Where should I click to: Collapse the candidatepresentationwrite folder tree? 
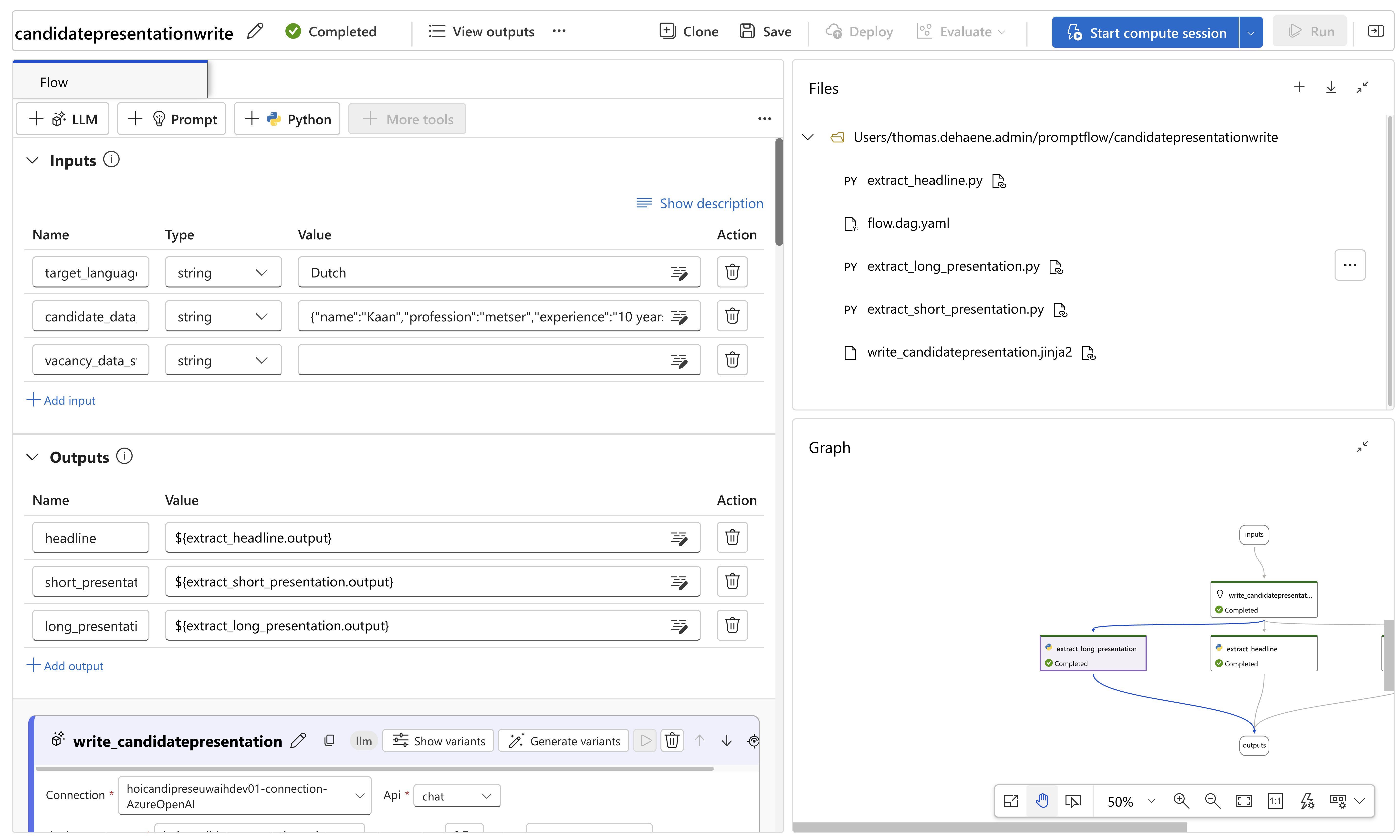(x=808, y=137)
